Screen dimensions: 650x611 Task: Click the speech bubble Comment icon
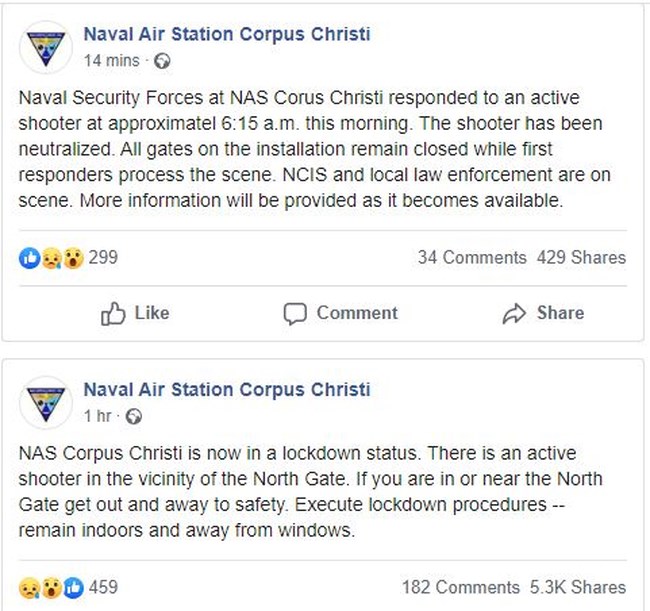point(295,314)
